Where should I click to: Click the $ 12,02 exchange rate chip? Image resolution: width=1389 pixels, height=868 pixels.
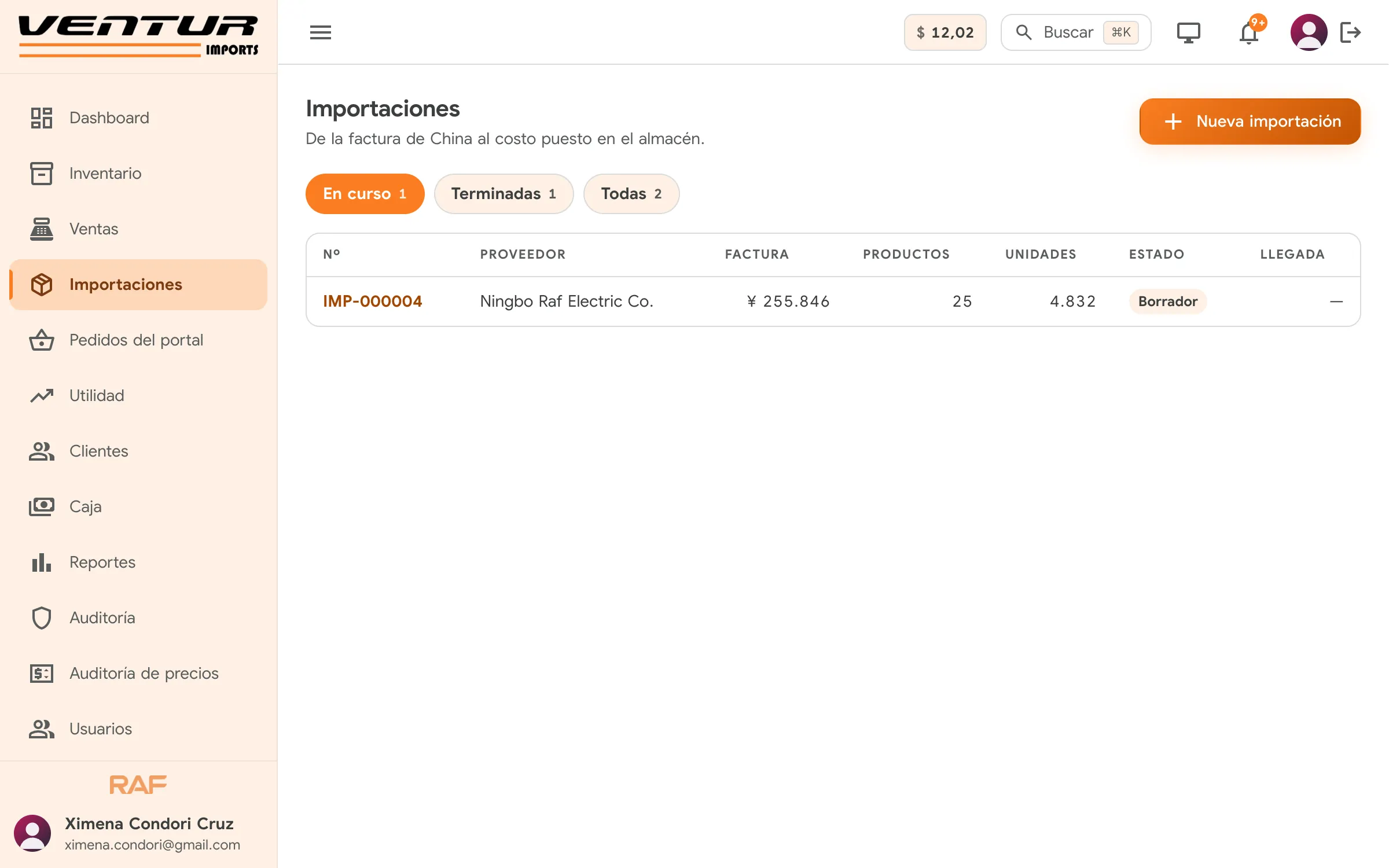[945, 32]
